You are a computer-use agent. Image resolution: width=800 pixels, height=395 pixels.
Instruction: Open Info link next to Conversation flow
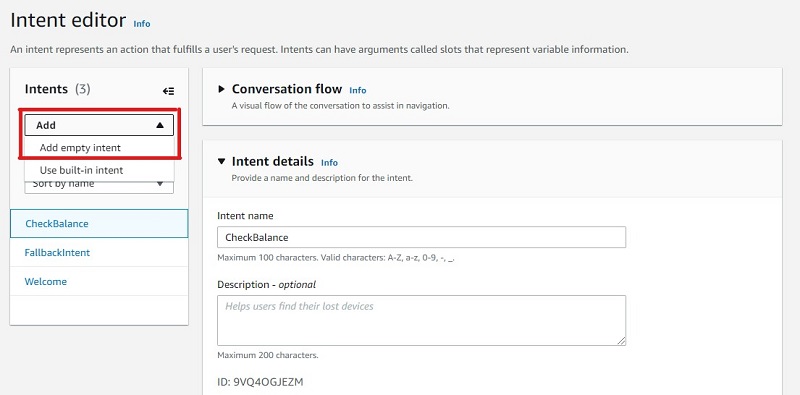point(358,90)
